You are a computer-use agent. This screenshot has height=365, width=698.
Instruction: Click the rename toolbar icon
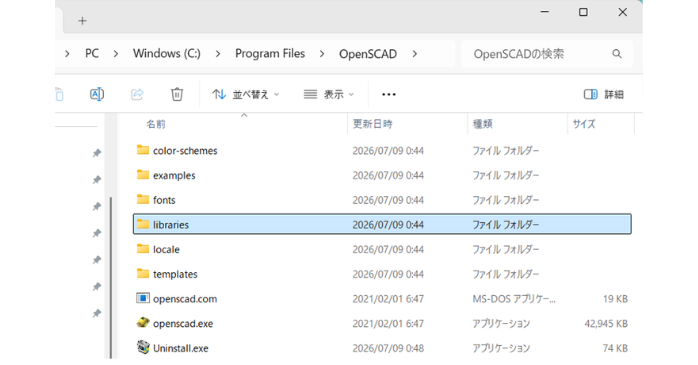[97, 94]
